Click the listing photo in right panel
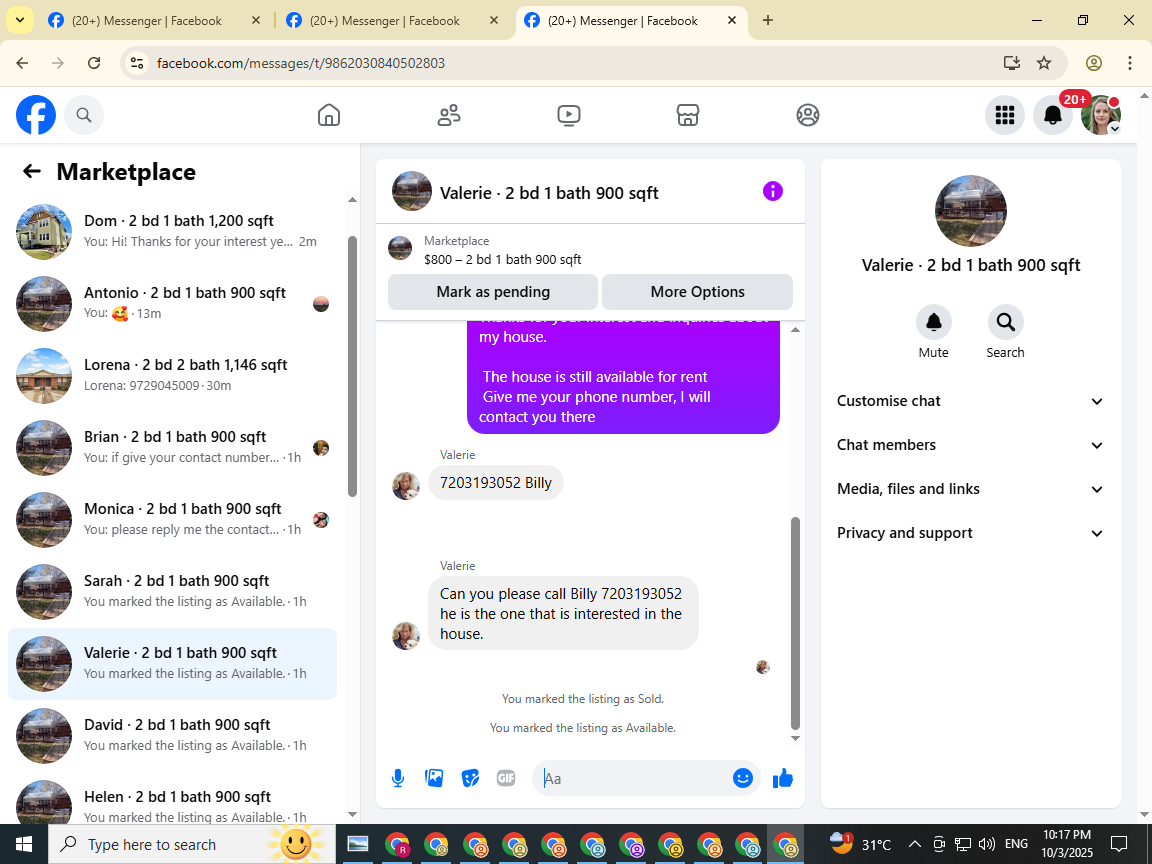Viewport: 1152px width, 864px height. coord(971,211)
